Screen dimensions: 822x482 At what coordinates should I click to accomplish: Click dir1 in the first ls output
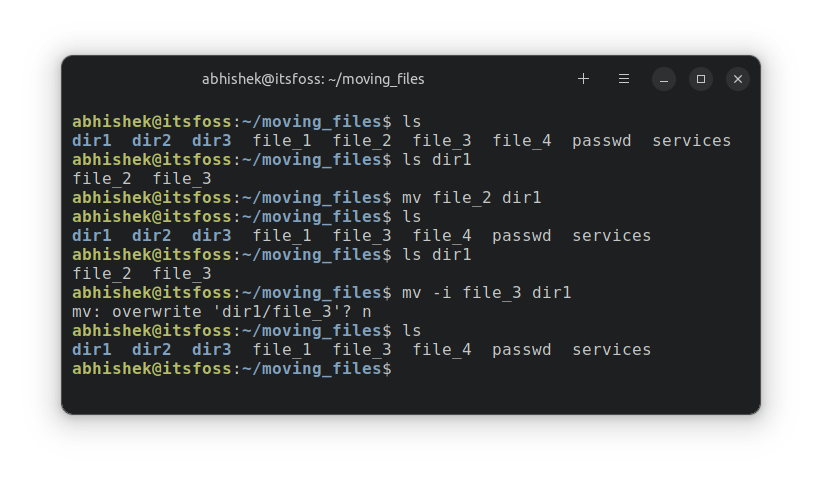[92, 141]
